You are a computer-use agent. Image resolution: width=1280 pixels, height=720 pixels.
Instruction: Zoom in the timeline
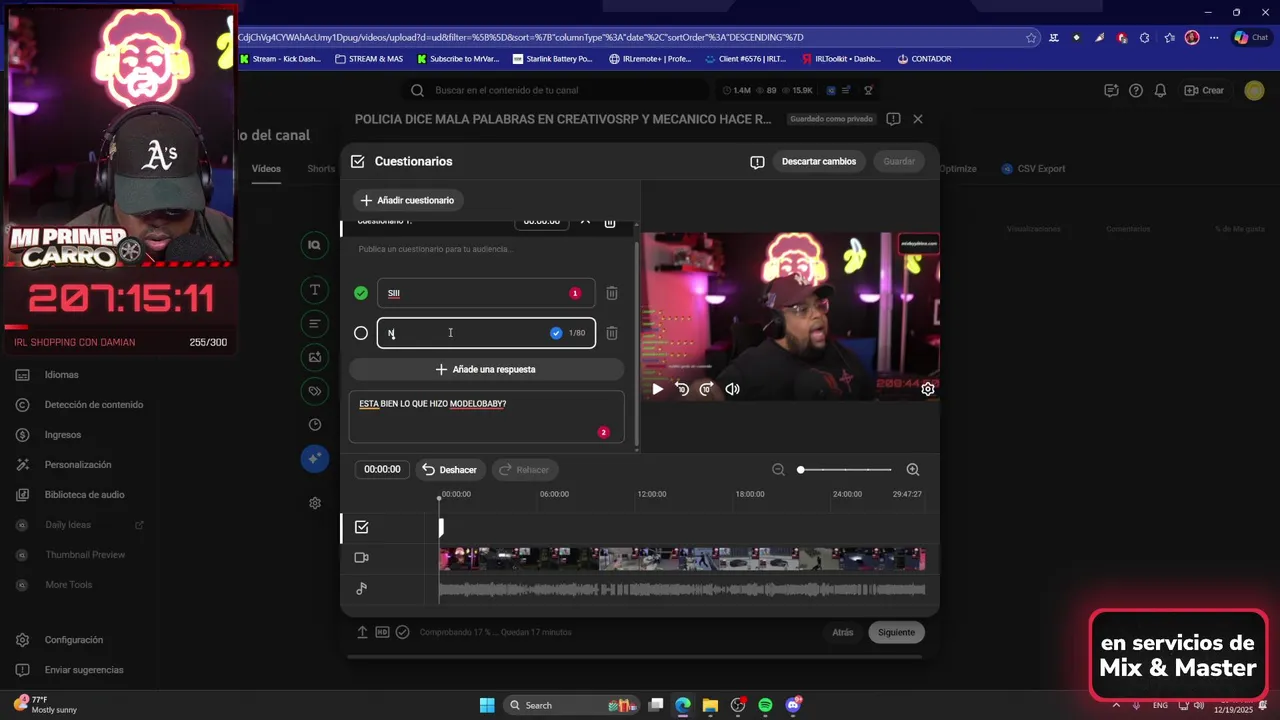[912, 470]
